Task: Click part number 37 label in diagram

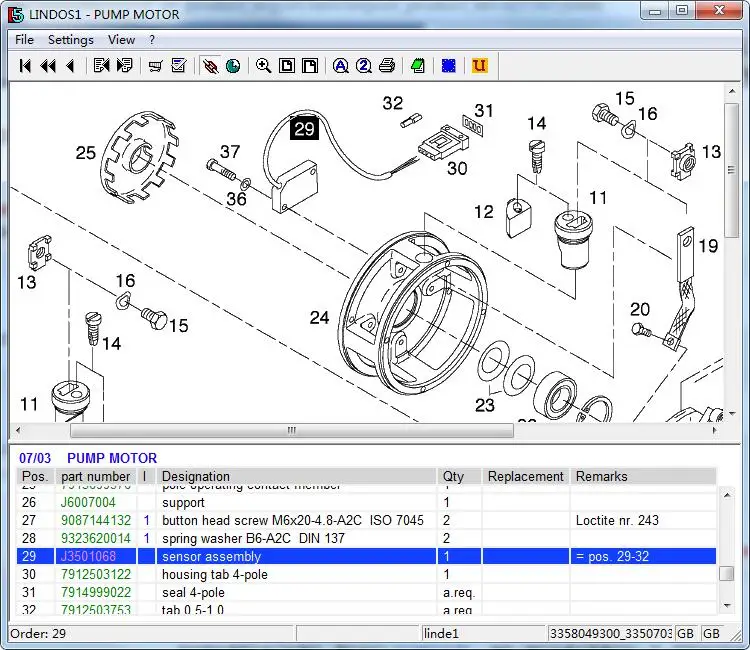Action: pyautogui.click(x=230, y=152)
